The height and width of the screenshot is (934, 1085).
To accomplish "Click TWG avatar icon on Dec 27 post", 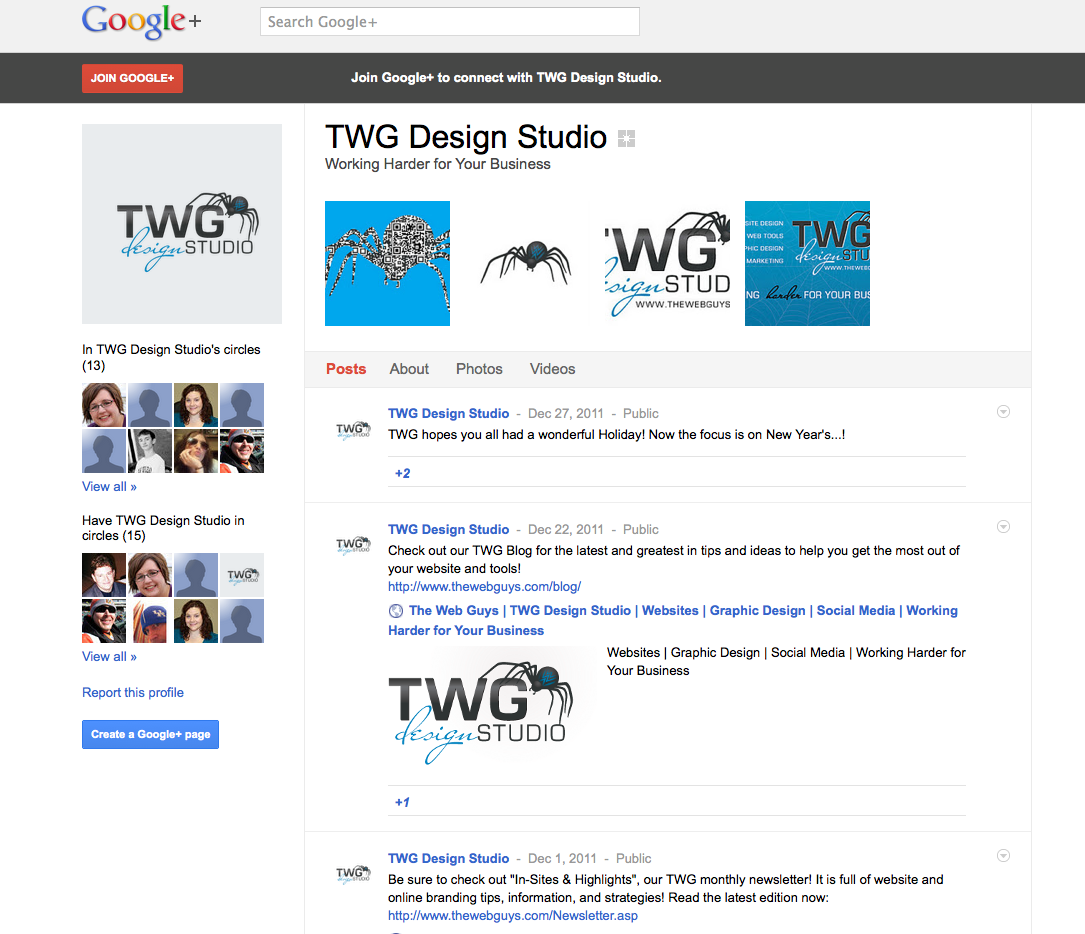I will point(353,430).
